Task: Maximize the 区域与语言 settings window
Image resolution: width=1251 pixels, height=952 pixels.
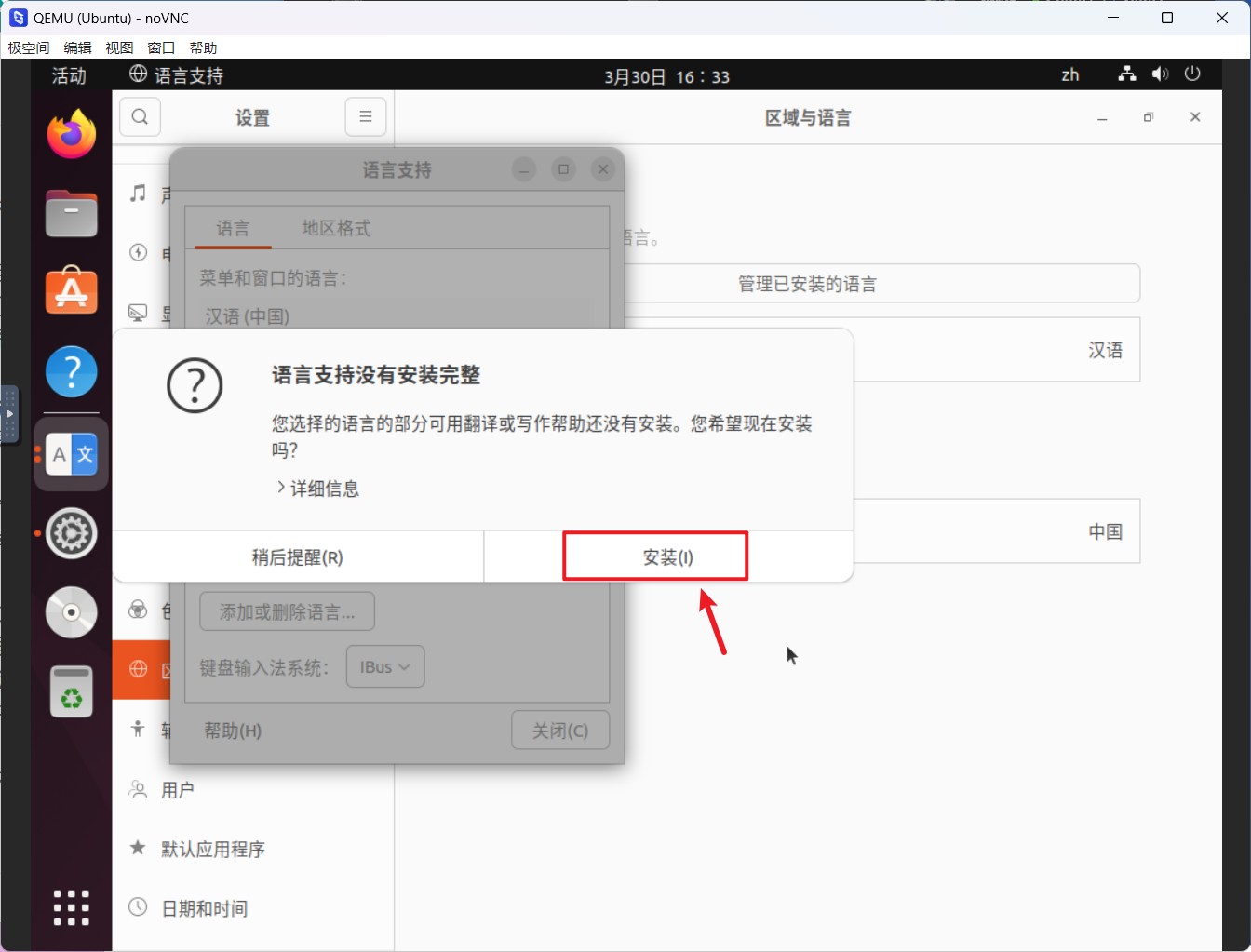Action: tap(1149, 117)
